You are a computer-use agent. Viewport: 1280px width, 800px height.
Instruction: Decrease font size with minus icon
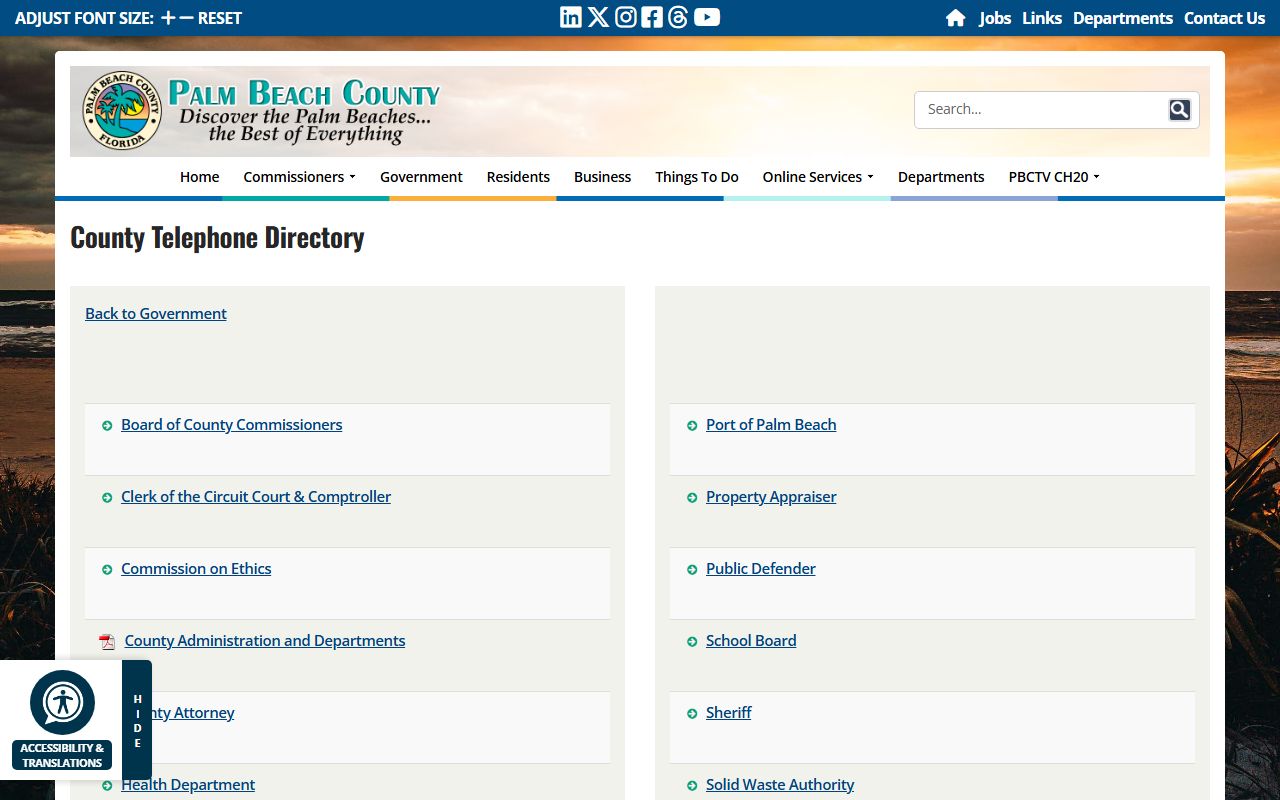pos(186,18)
